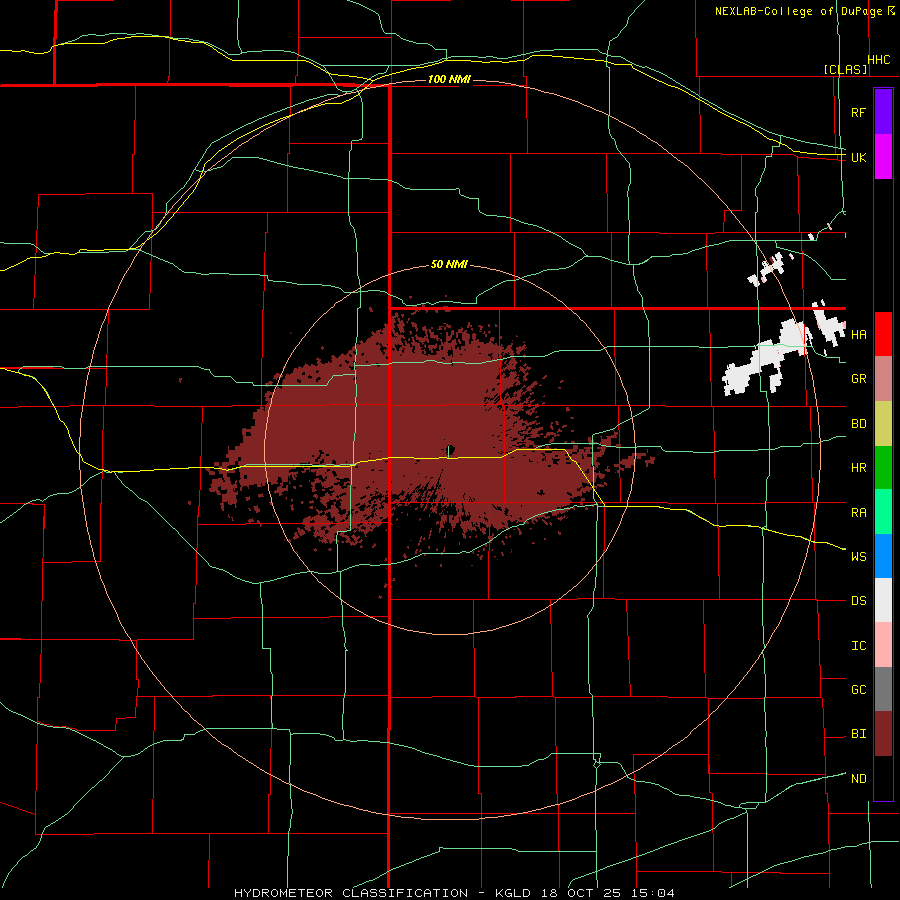900x900 pixels.
Task: Click the DS legend label
Action: (x=858, y=600)
